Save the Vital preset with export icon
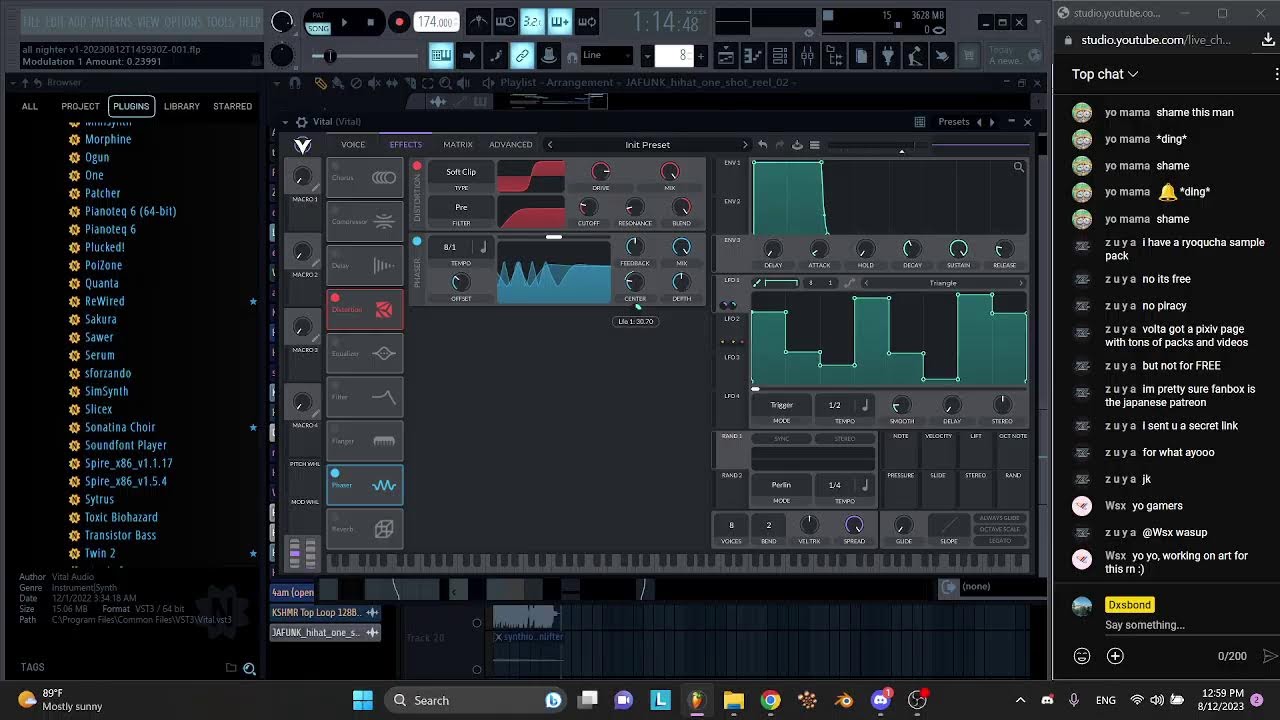The width and height of the screenshot is (1280, 720). click(797, 145)
